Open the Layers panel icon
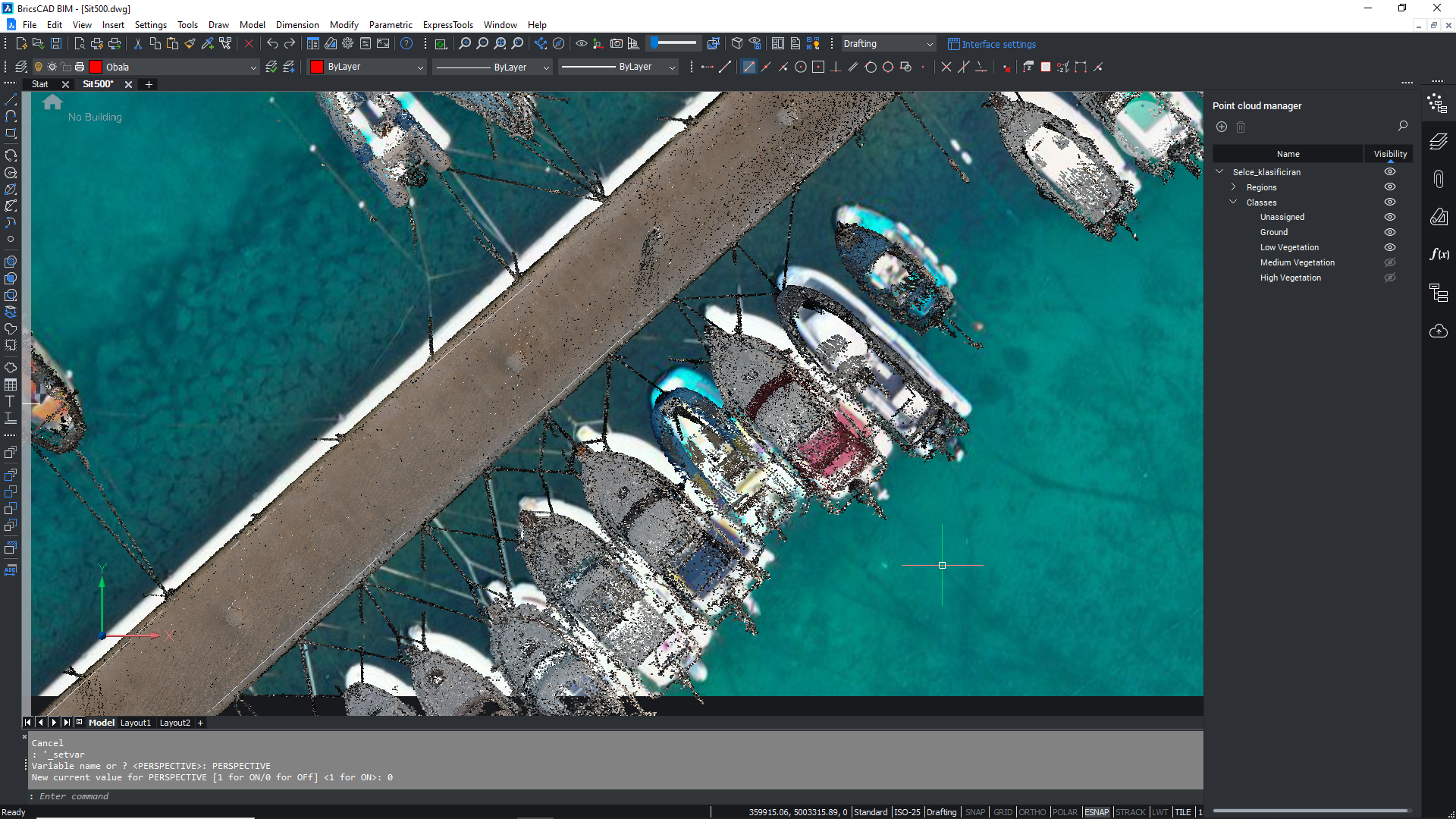This screenshot has width=1456, height=819. pos(1439,142)
